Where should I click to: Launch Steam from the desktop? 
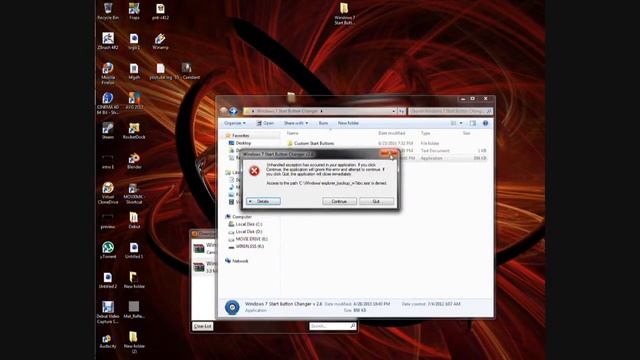108,131
